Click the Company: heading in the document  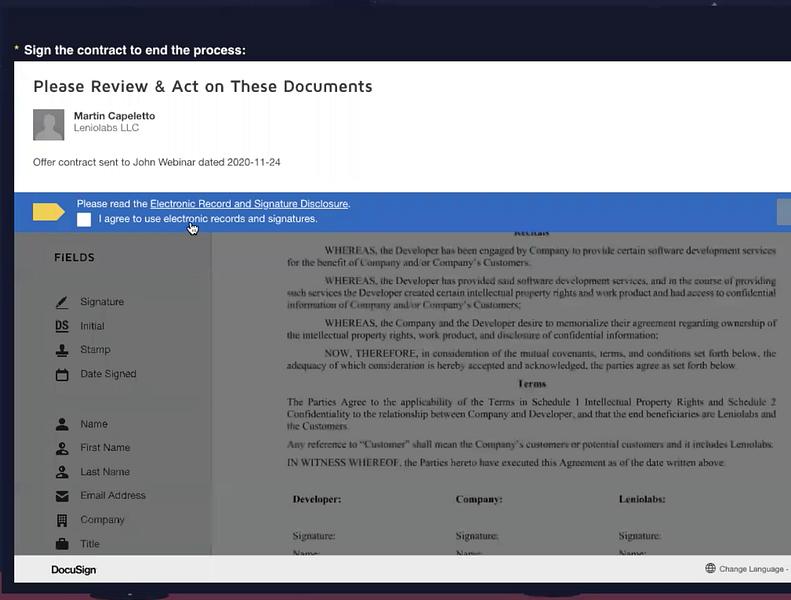[479, 499]
